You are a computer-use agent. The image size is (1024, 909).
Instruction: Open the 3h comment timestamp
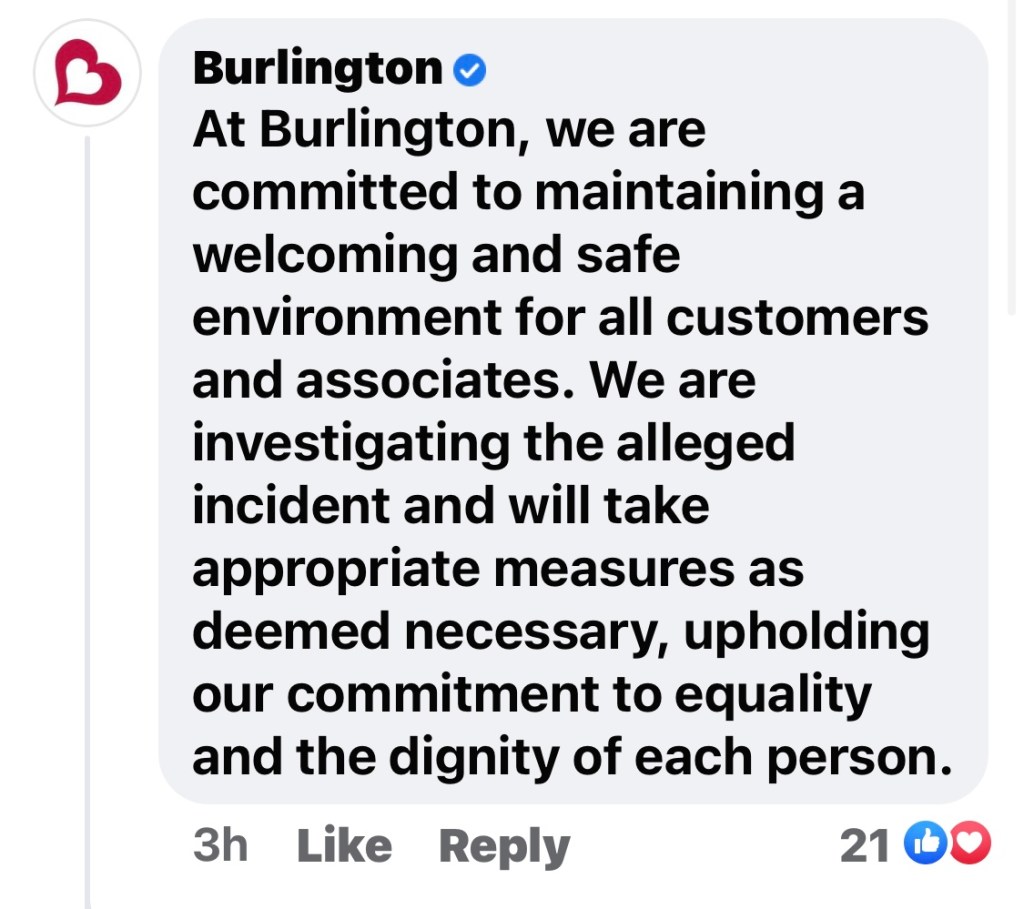pyautogui.click(x=220, y=846)
